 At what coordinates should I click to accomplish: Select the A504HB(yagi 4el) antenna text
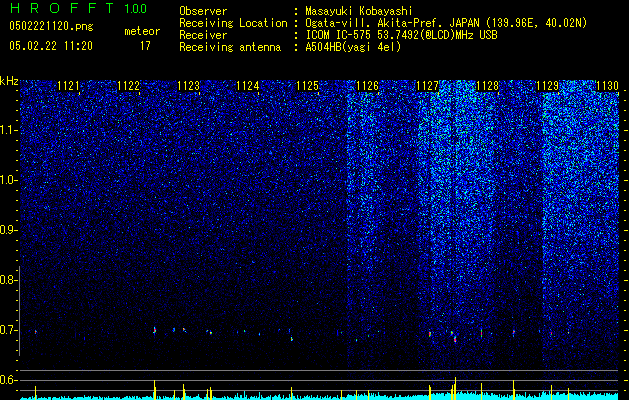pyautogui.click(x=353, y=47)
